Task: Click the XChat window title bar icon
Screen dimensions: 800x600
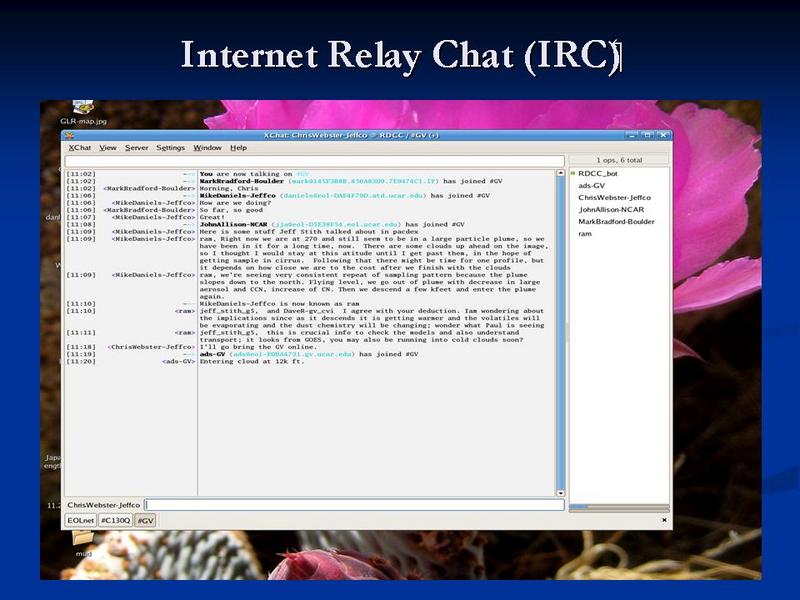Action: tap(70, 135)
